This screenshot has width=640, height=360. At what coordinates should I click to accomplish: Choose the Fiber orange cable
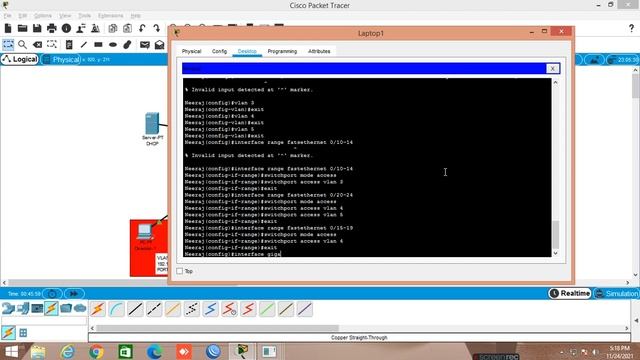point(173,309)
